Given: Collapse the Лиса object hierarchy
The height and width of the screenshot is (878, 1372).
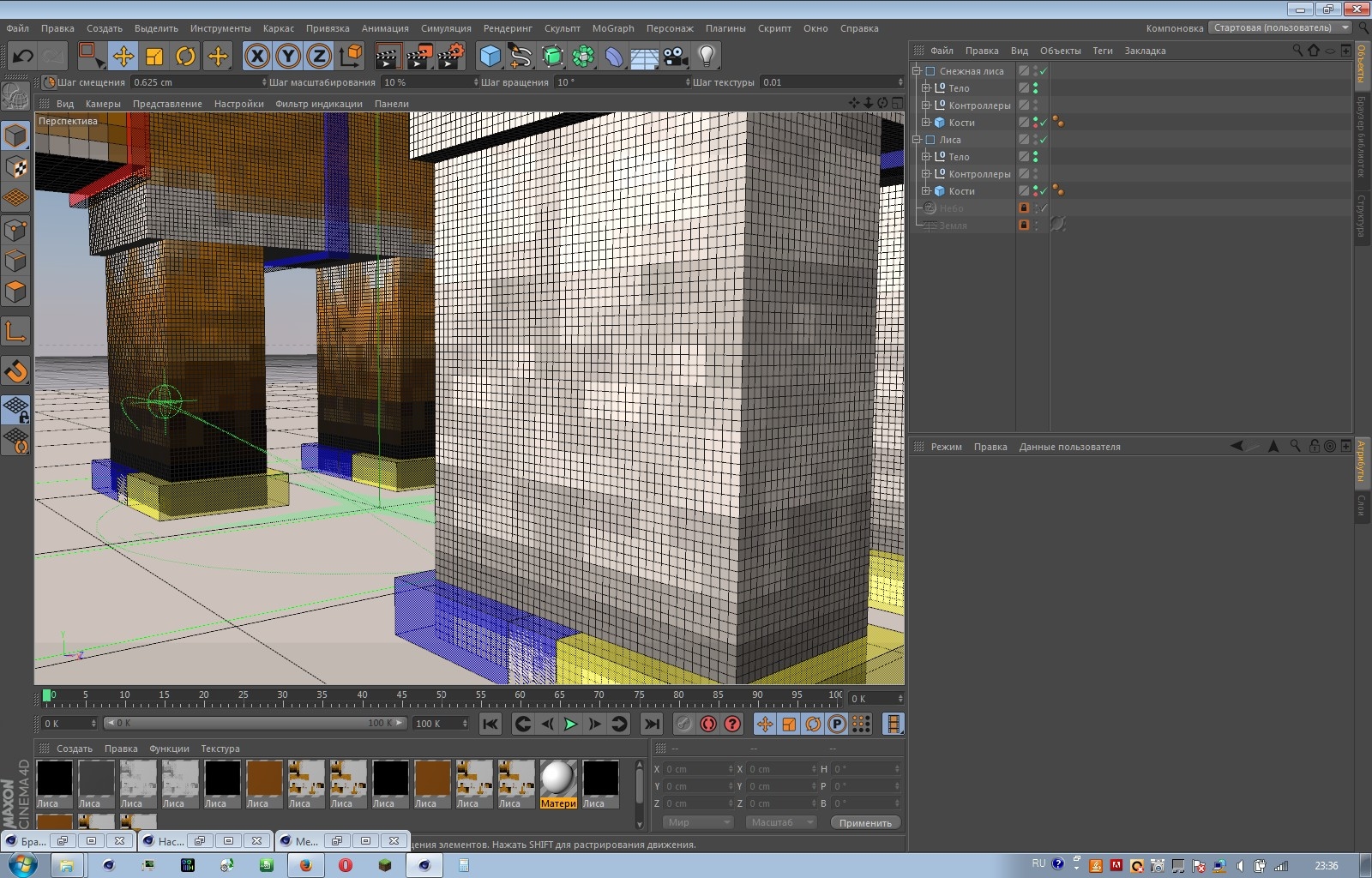Looking at the screenshot, I should 916,140.
